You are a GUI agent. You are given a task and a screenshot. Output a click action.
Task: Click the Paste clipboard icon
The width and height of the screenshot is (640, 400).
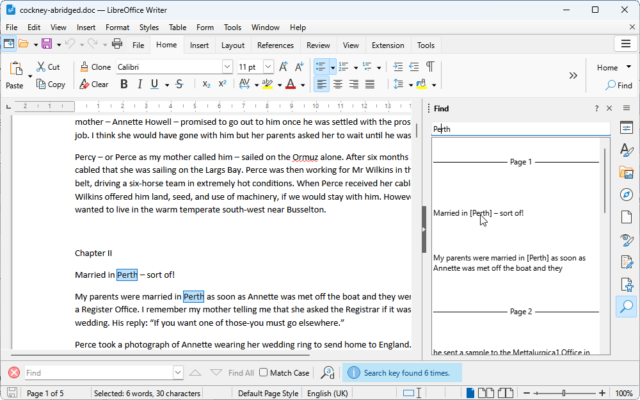[x=16, y=69]
